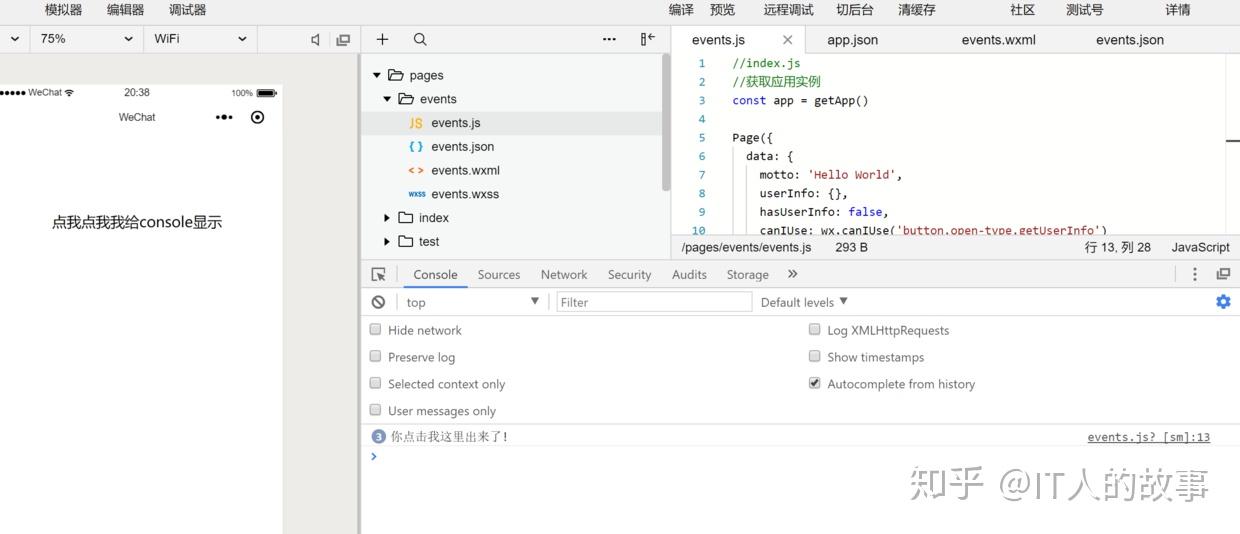
Task: Open the events.js source link
Action: click(x=1148, y=437)
